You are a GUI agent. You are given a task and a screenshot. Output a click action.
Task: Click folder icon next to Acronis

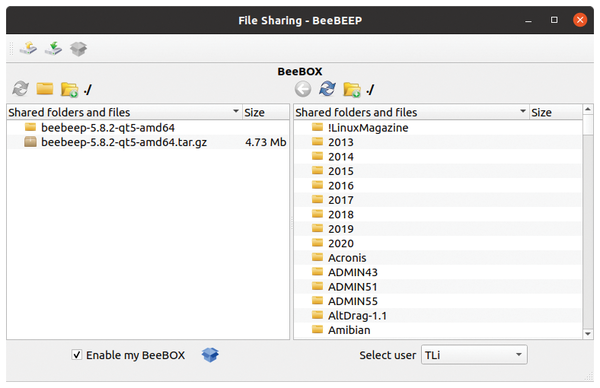tap(317, 257)
